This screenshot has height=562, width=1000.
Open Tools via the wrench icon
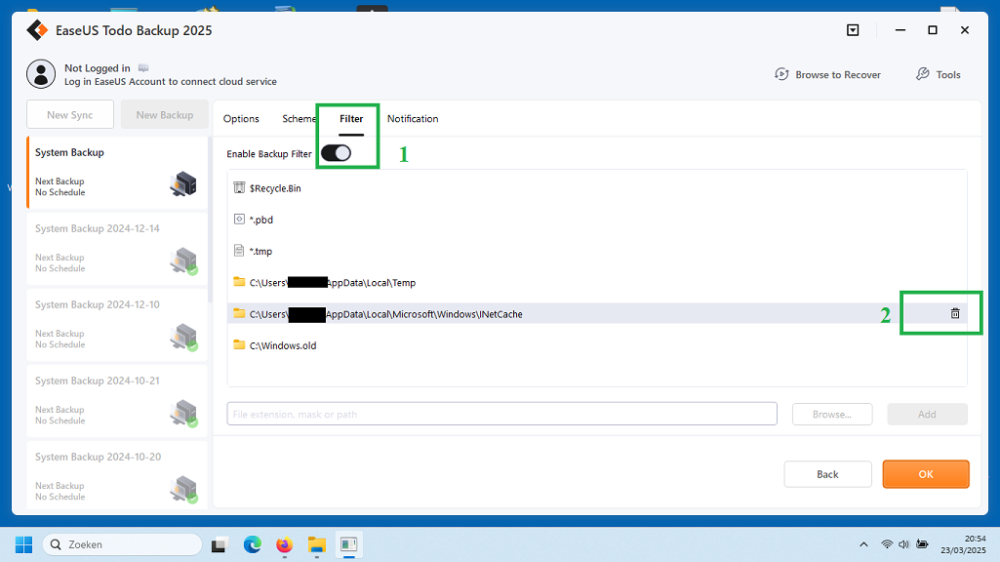click(x=923, y=75)
